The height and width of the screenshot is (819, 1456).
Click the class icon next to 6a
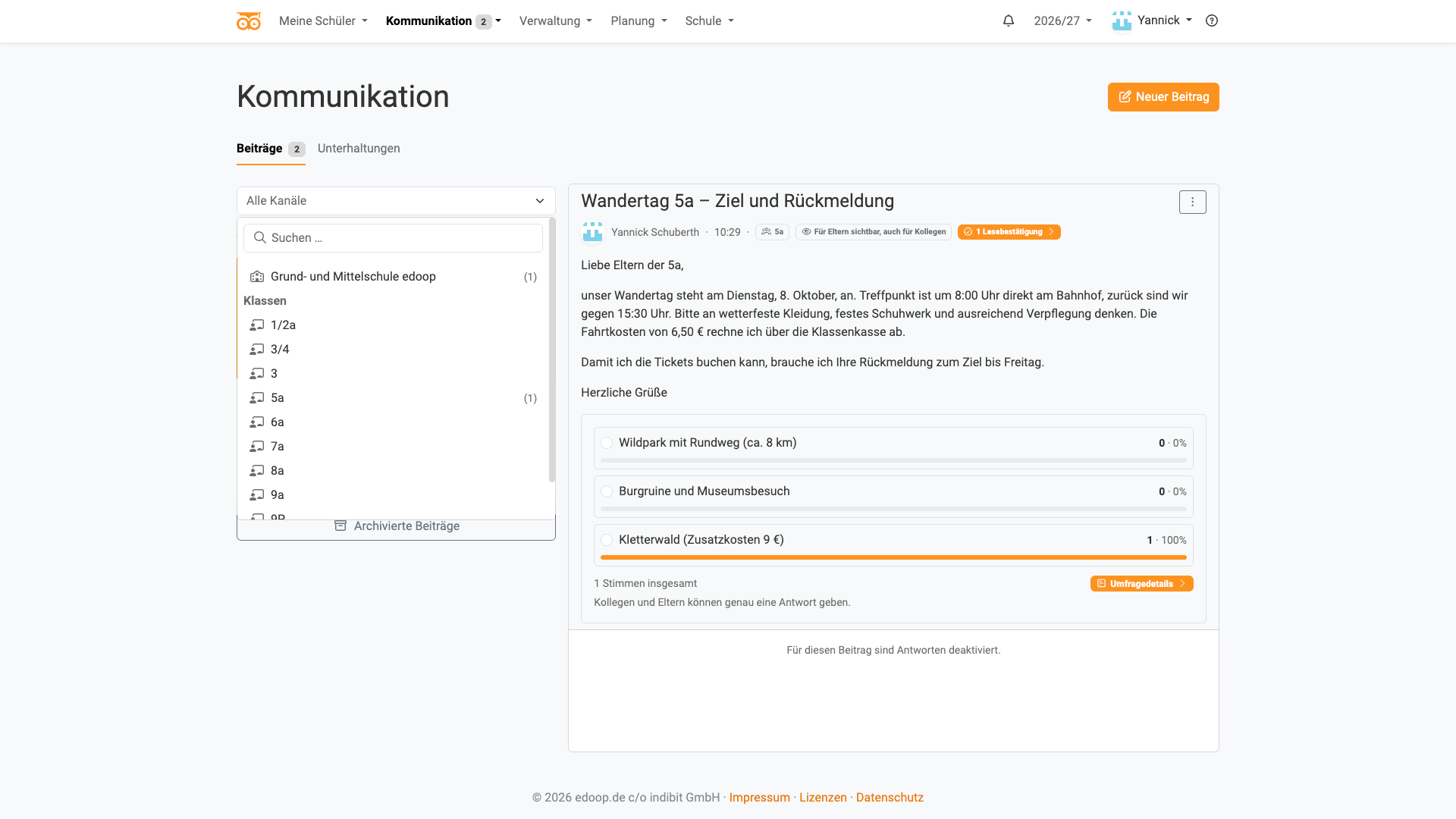tap(257, 422)
